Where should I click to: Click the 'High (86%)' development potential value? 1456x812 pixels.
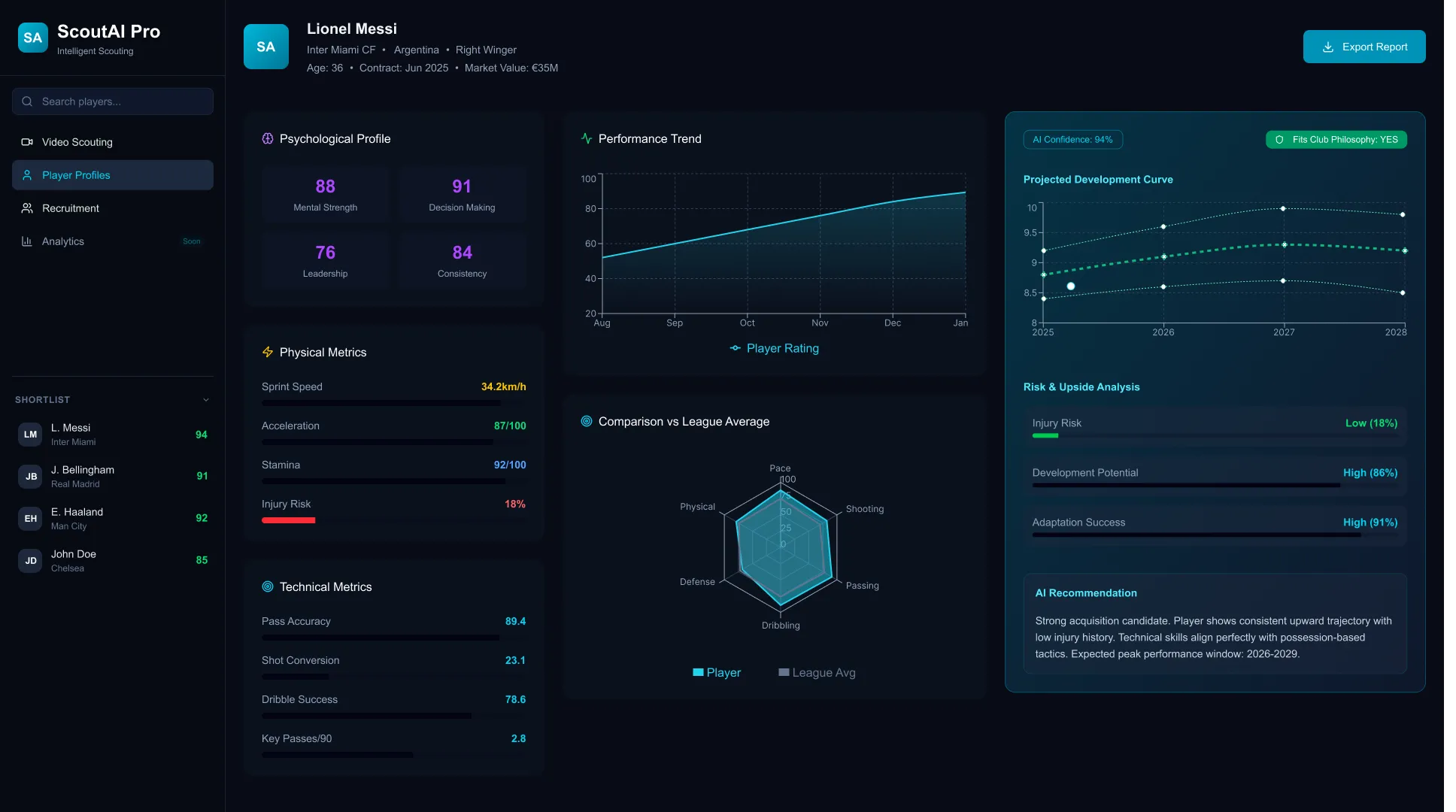(x=1371, y=473)
